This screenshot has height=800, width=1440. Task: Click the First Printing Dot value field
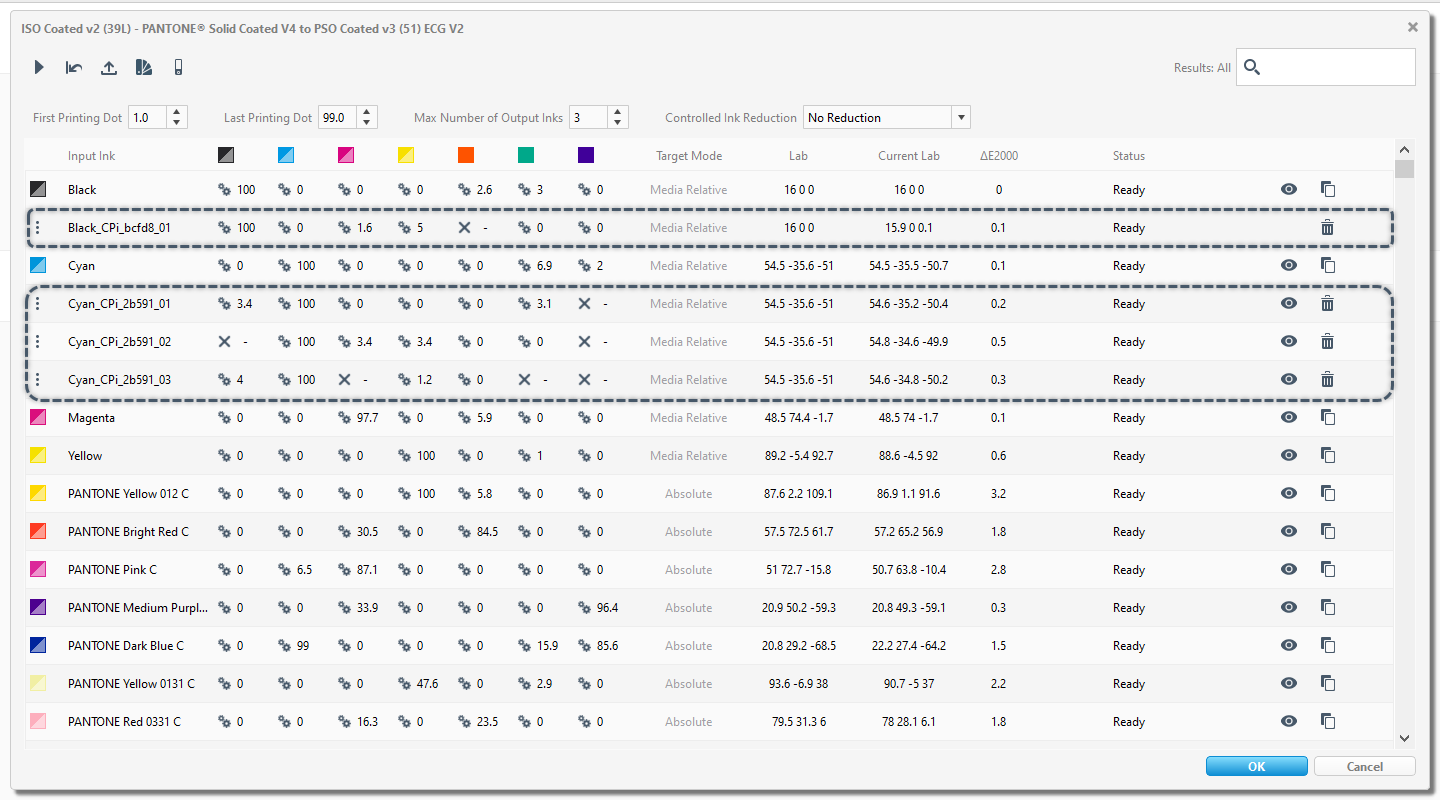click(148, 117)
